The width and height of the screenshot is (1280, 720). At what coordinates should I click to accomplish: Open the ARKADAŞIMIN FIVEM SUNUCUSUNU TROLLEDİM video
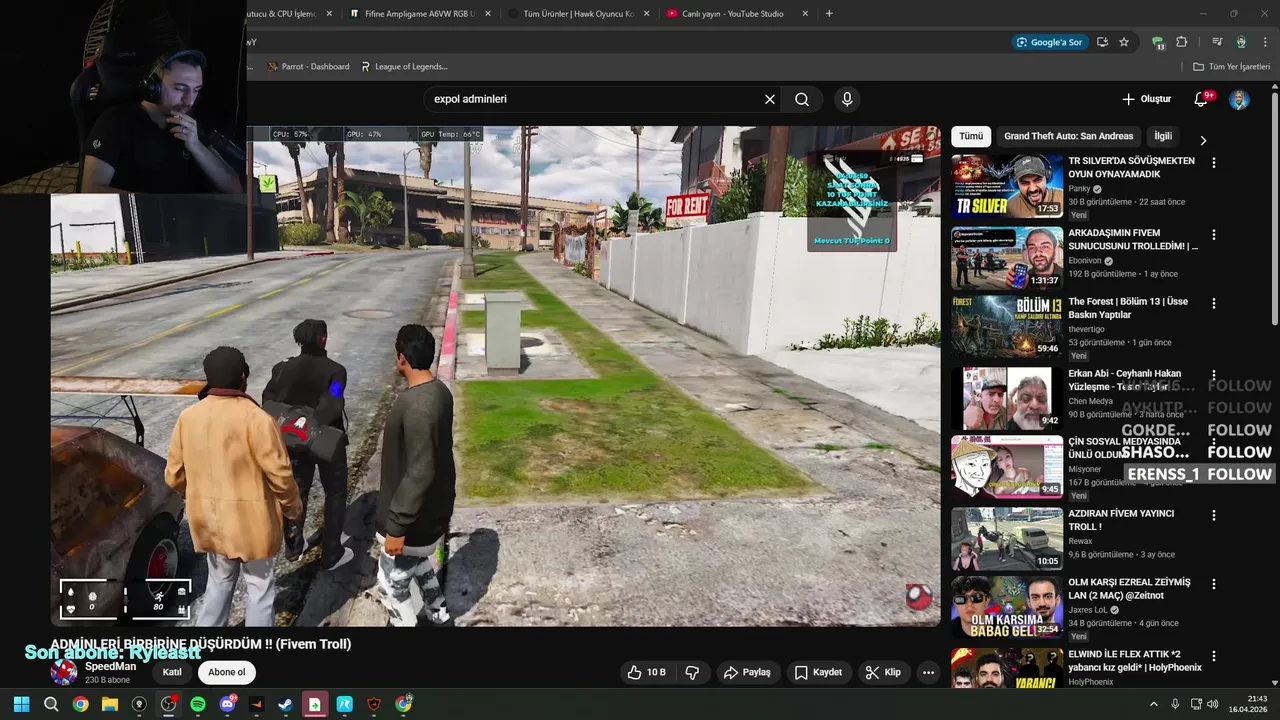click(1007, 258)
